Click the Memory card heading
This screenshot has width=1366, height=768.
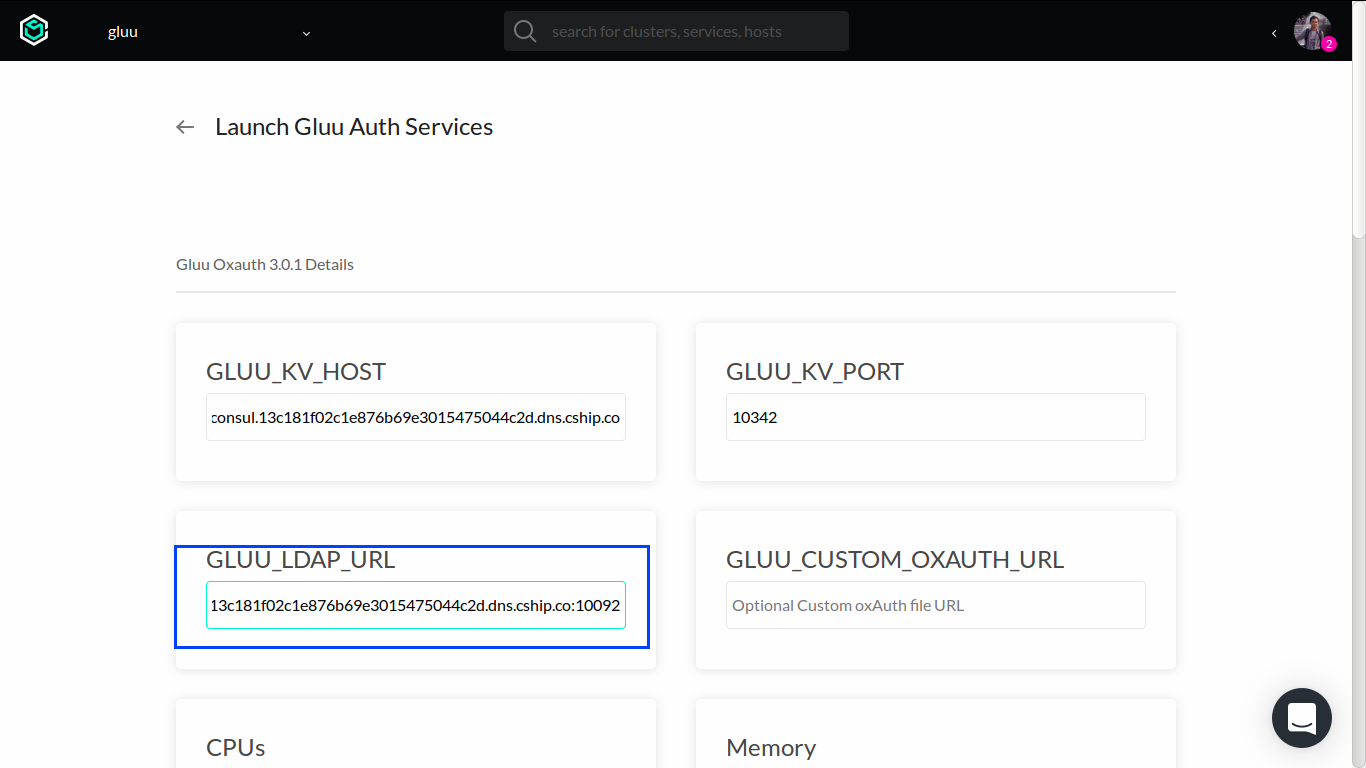771,747
